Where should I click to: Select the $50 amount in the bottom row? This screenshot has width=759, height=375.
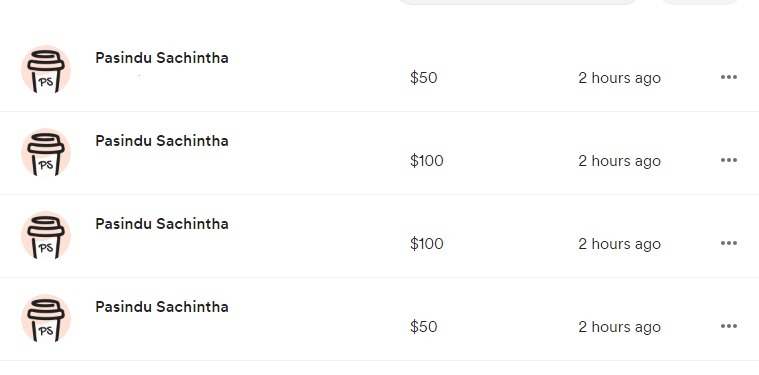[x=424, y=327]
